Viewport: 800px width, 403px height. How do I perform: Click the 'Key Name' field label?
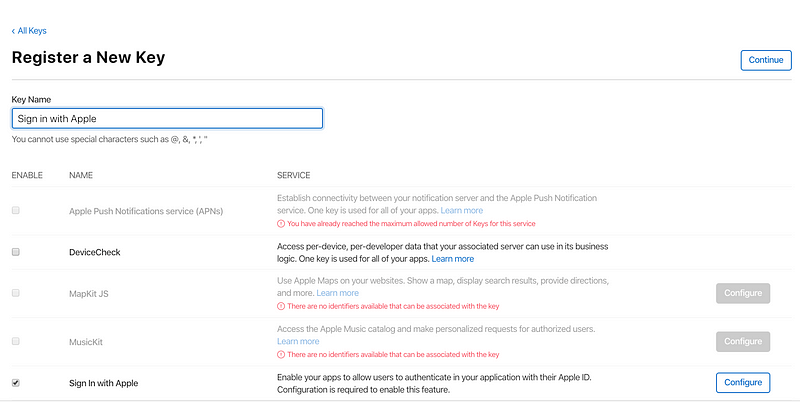point(31,99)
